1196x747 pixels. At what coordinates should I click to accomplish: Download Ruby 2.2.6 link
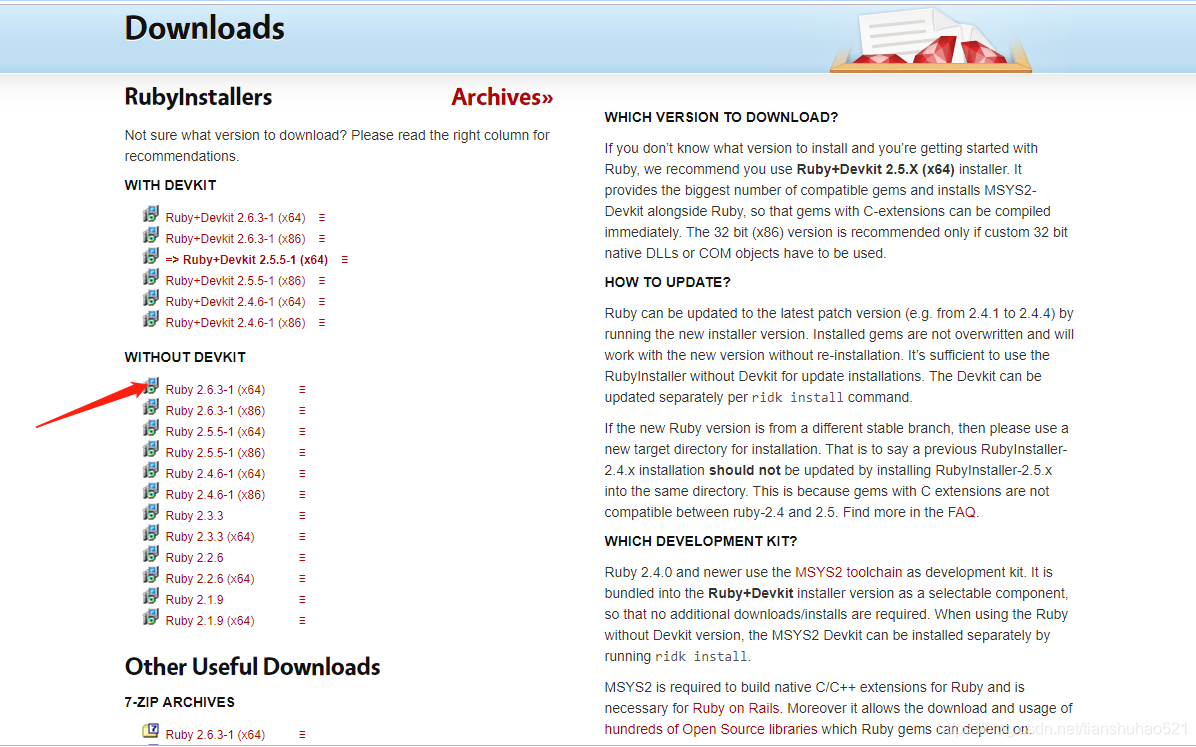(195, 558)
